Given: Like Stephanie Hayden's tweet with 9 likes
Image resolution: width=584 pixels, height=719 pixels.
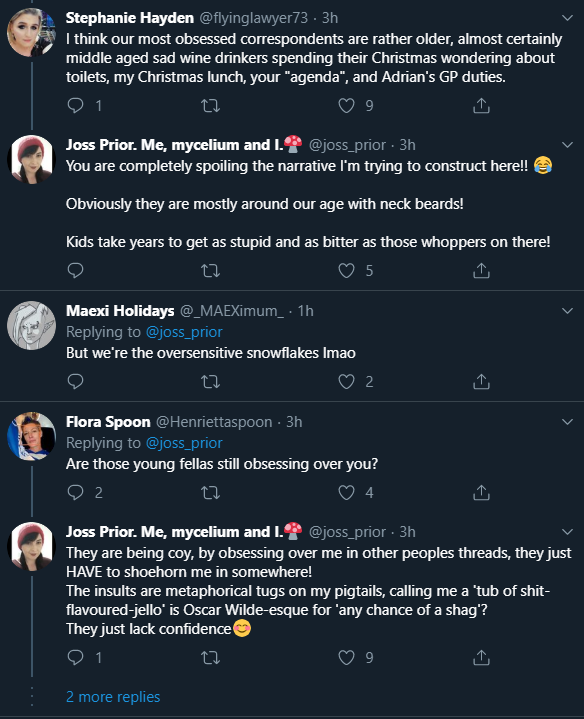Looking at the screenshot, I should 346,106.
